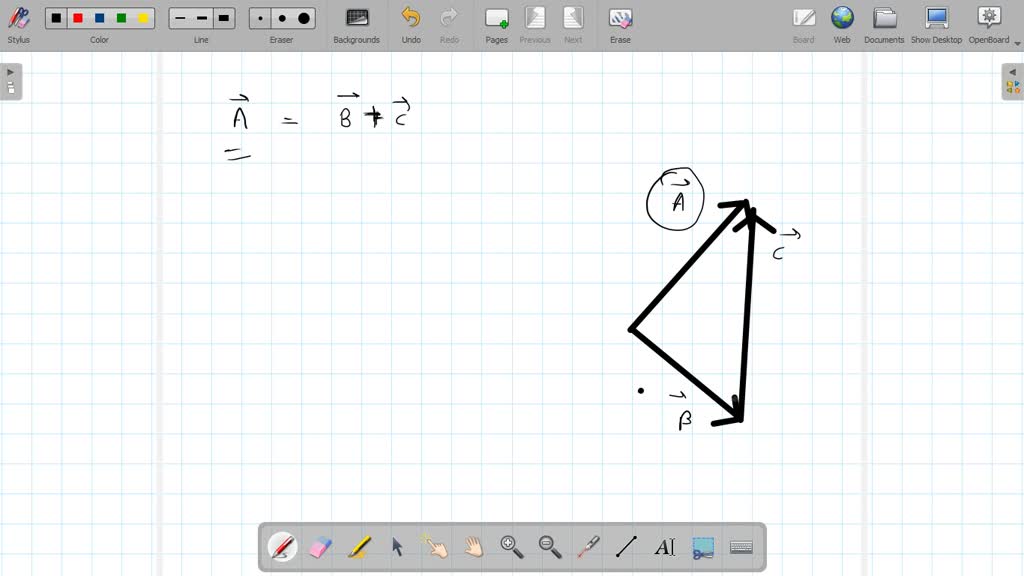Select the Write Text tool
Image resolution: width=1024 pixels, height=576 pixels.
[x=665, y=546]
